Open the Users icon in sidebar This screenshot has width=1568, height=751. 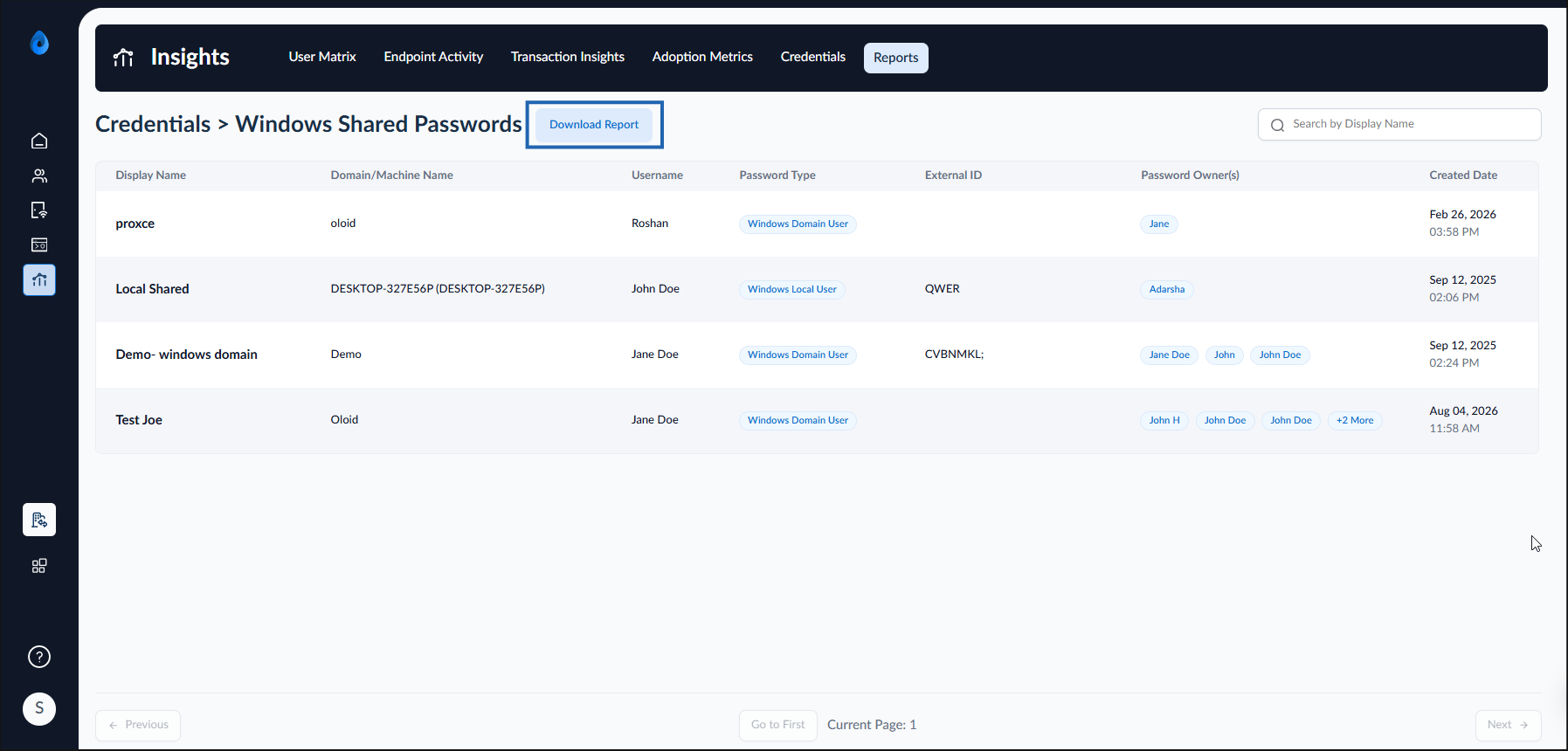click(39, 176)
